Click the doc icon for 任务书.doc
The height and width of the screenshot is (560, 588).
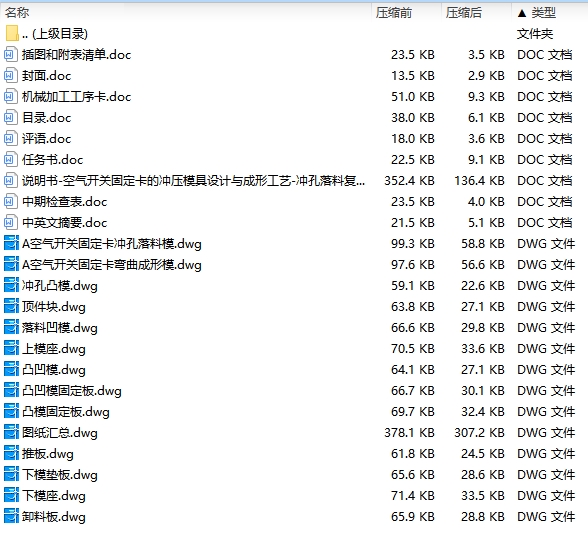tap(10, 160)
